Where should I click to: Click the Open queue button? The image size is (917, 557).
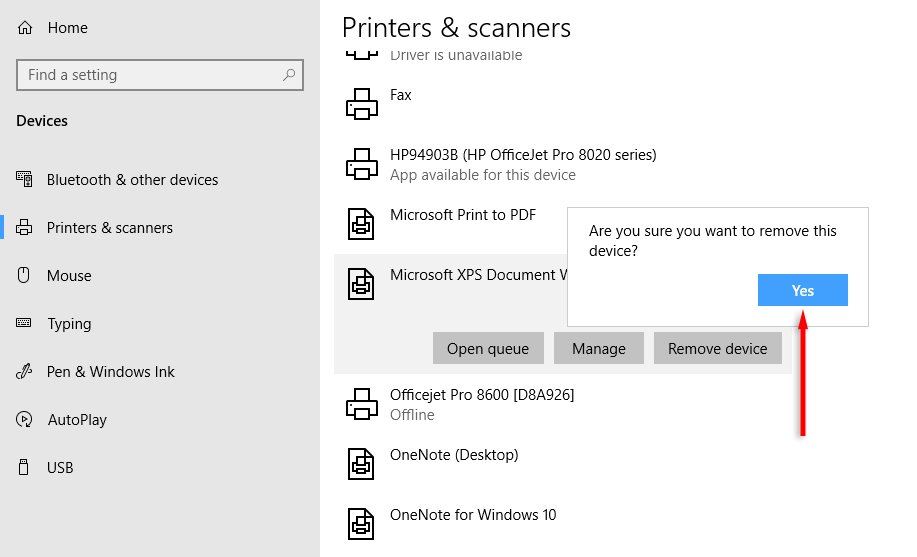point(488,348)
